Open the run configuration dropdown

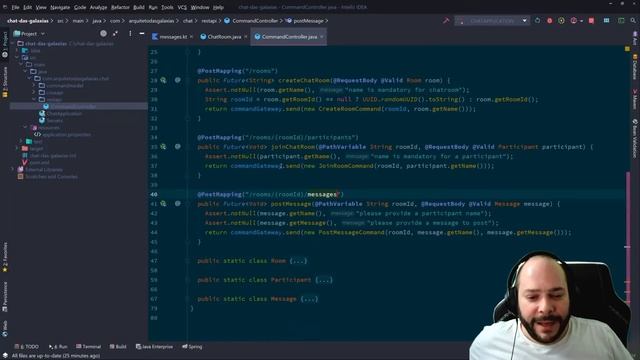click(491, 20)
